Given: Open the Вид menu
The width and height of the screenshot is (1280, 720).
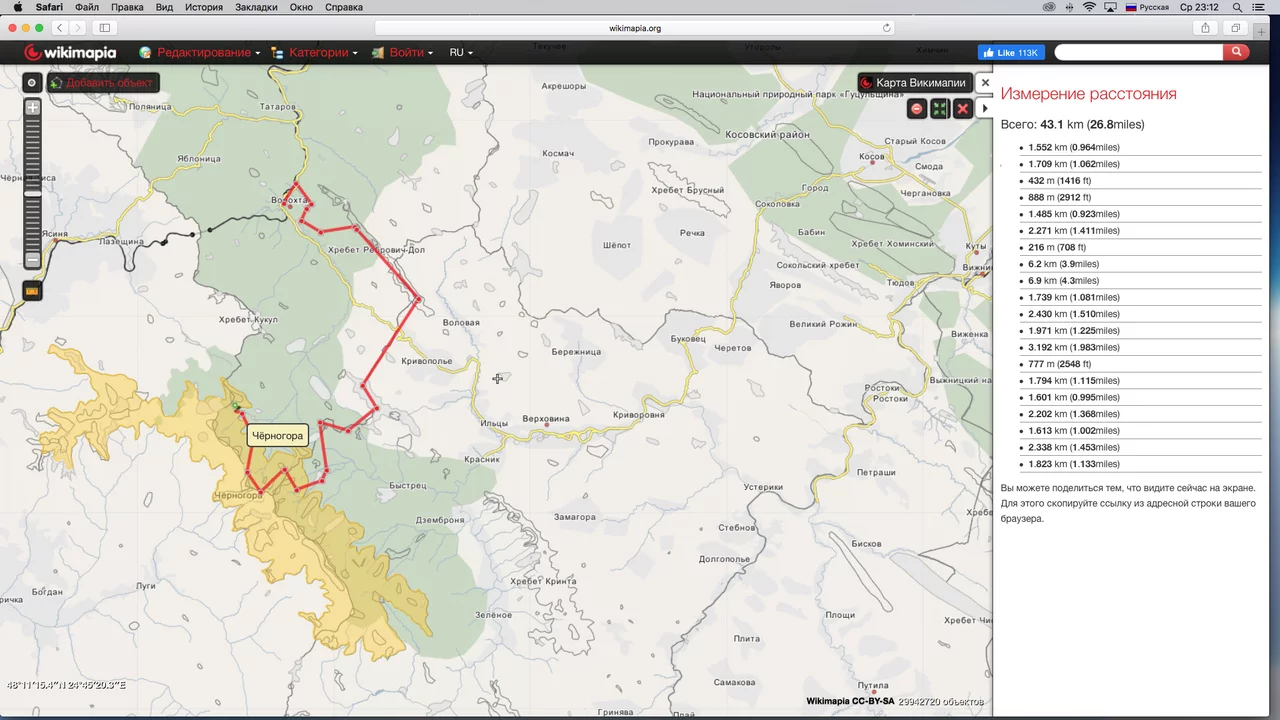Looking at the screenshot, I should (x=164, y=7).
